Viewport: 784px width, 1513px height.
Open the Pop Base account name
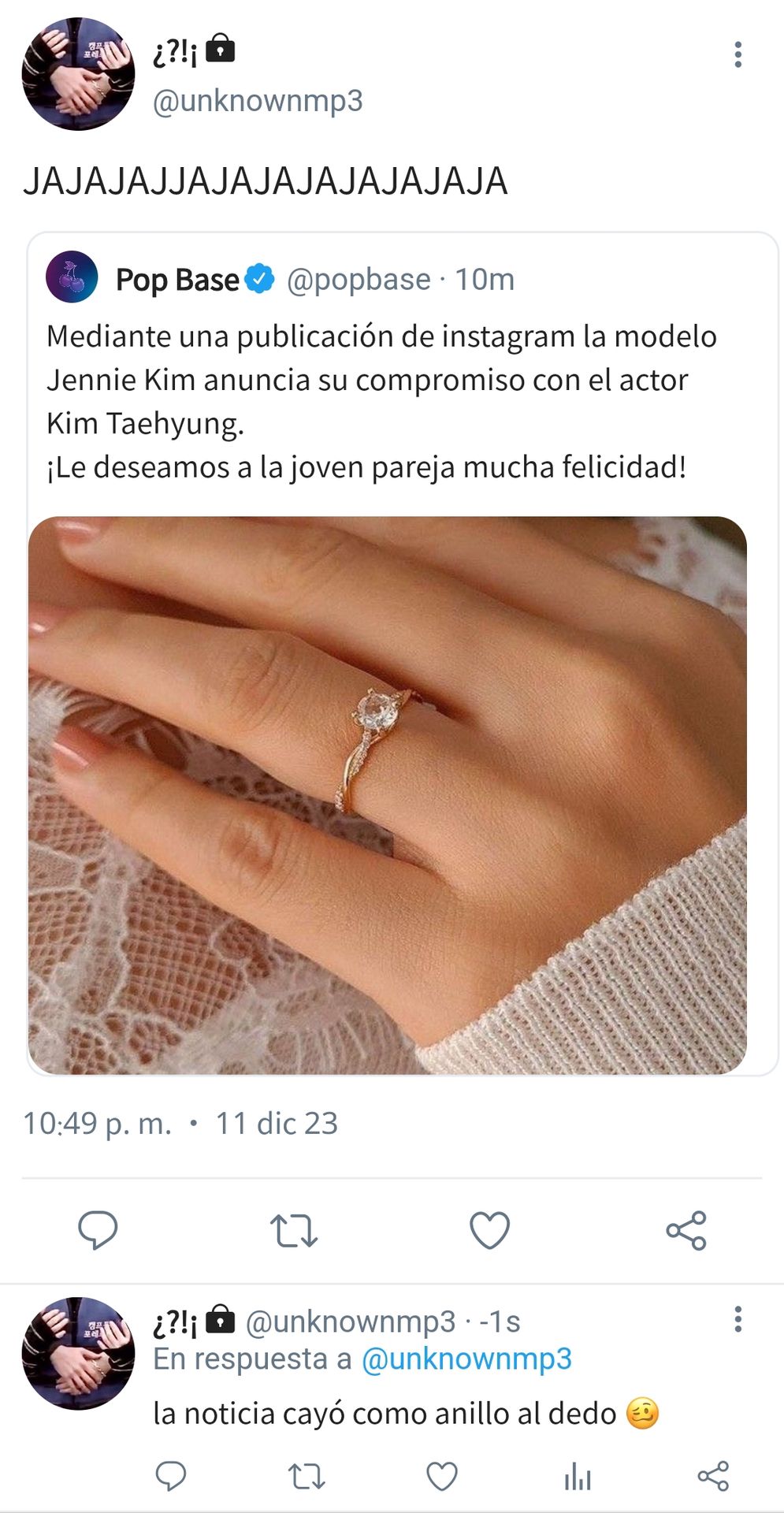[x=177, y=280]
